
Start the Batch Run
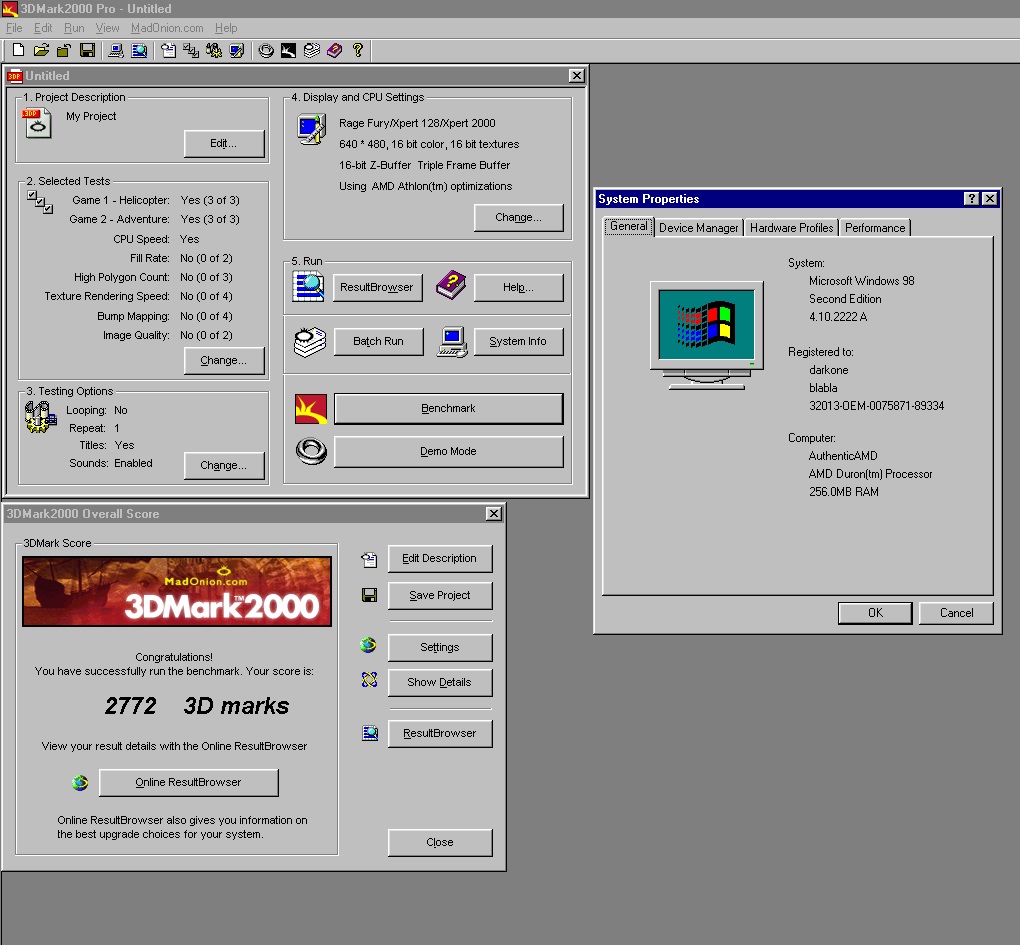(379, 341)
